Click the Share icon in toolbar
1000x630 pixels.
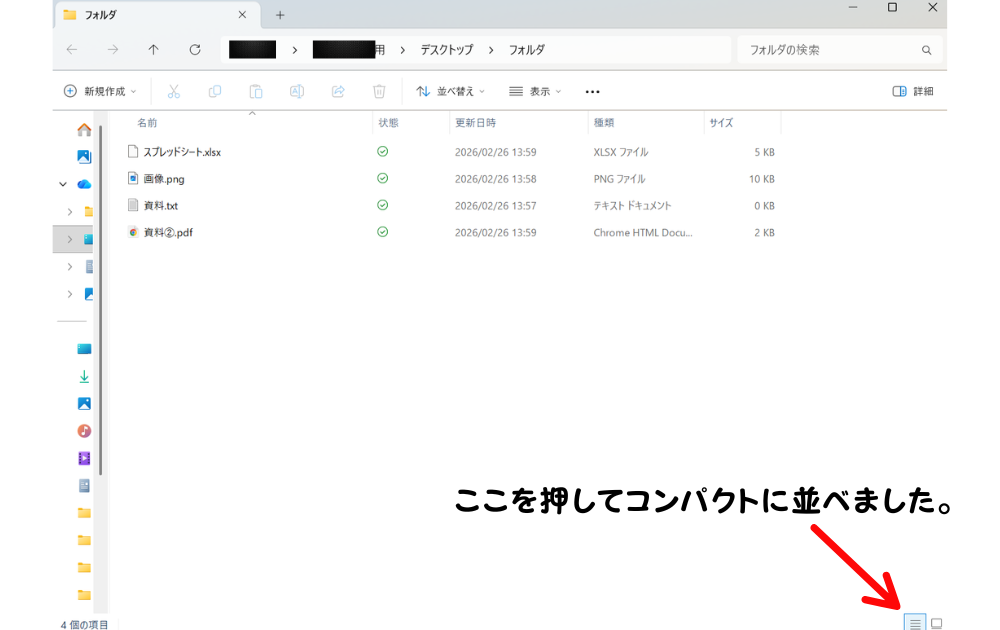click(x=338, y=91)
